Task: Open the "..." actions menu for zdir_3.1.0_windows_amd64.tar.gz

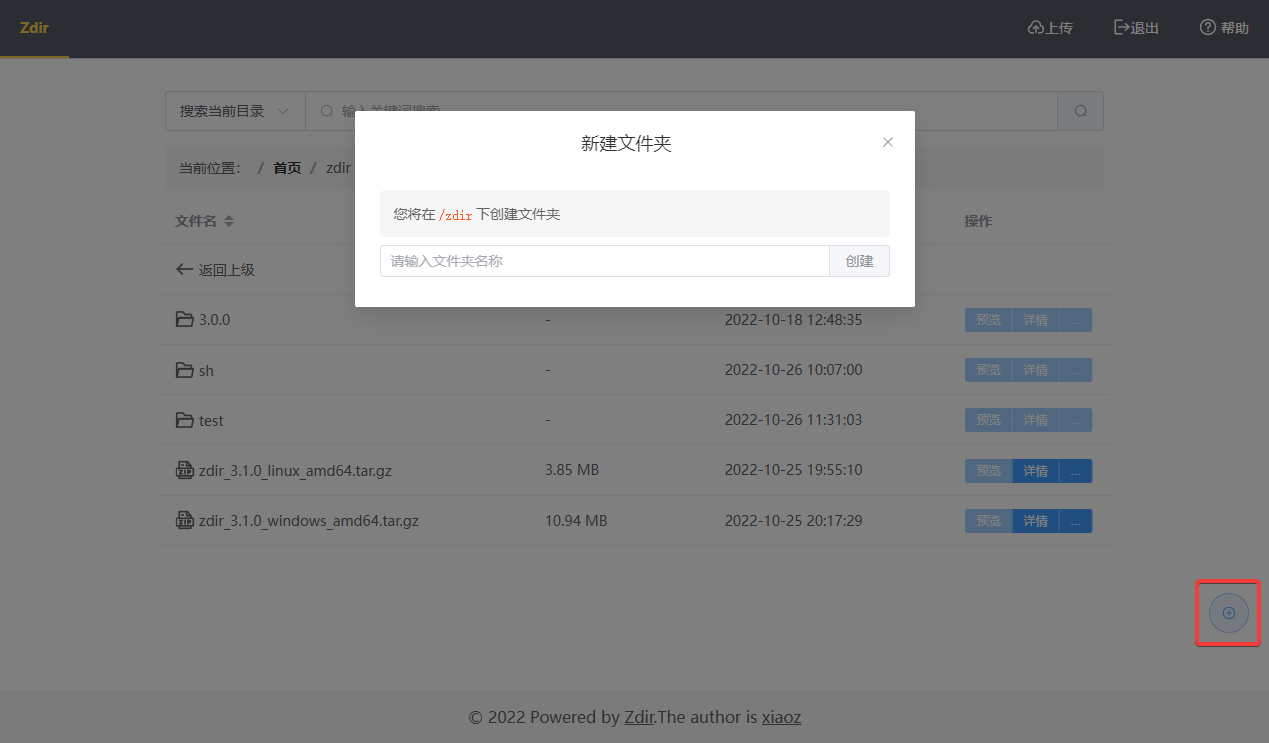Action: pyautogui.click(x=1075, y=520)
